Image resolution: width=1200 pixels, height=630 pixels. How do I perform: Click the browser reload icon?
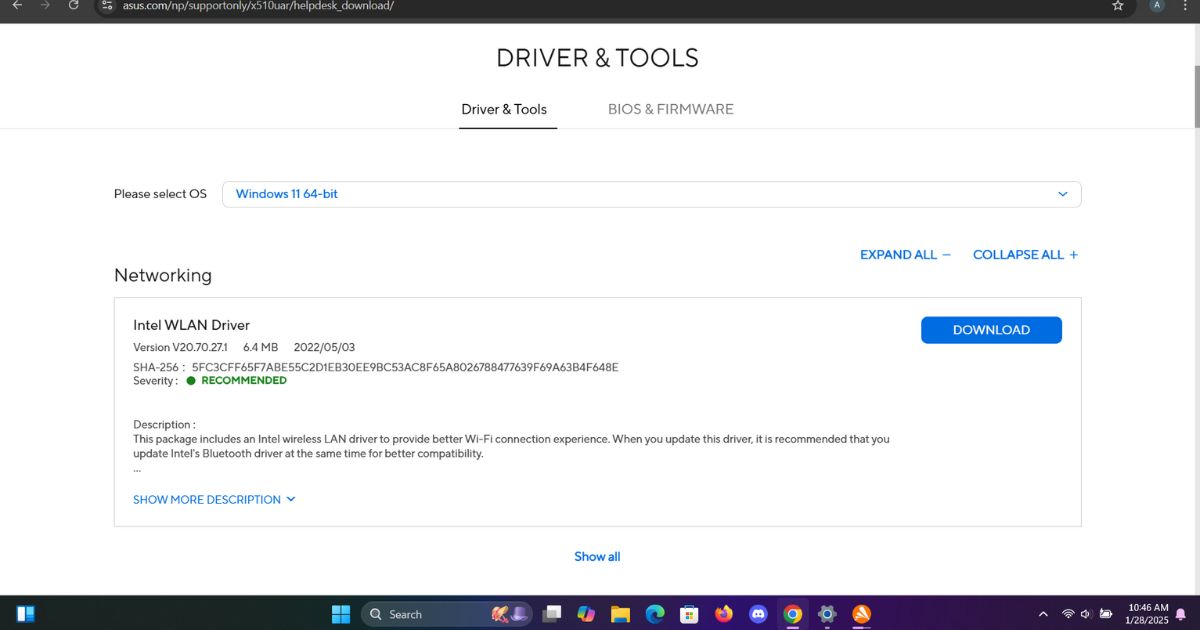point(73,6)
